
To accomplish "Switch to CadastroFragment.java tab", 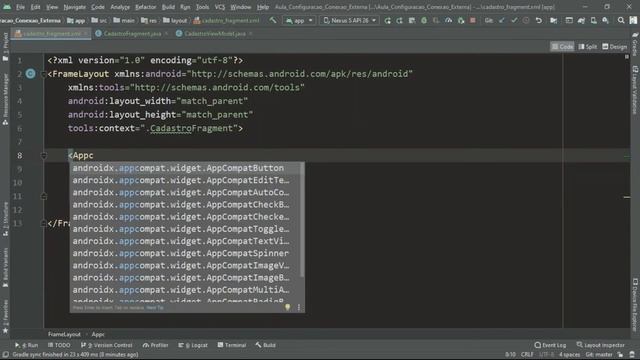I will [x=132, y=34].
